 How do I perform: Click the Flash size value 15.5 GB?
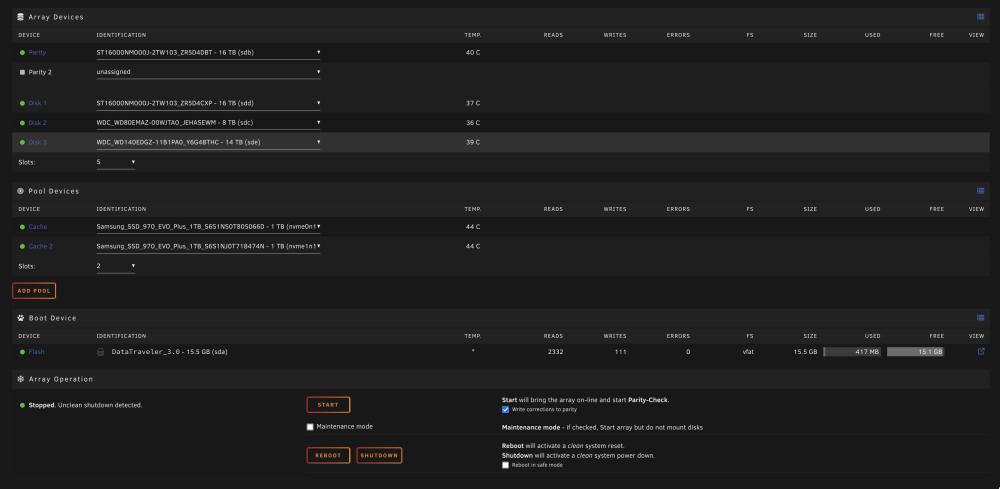click(x=805, y=351)
